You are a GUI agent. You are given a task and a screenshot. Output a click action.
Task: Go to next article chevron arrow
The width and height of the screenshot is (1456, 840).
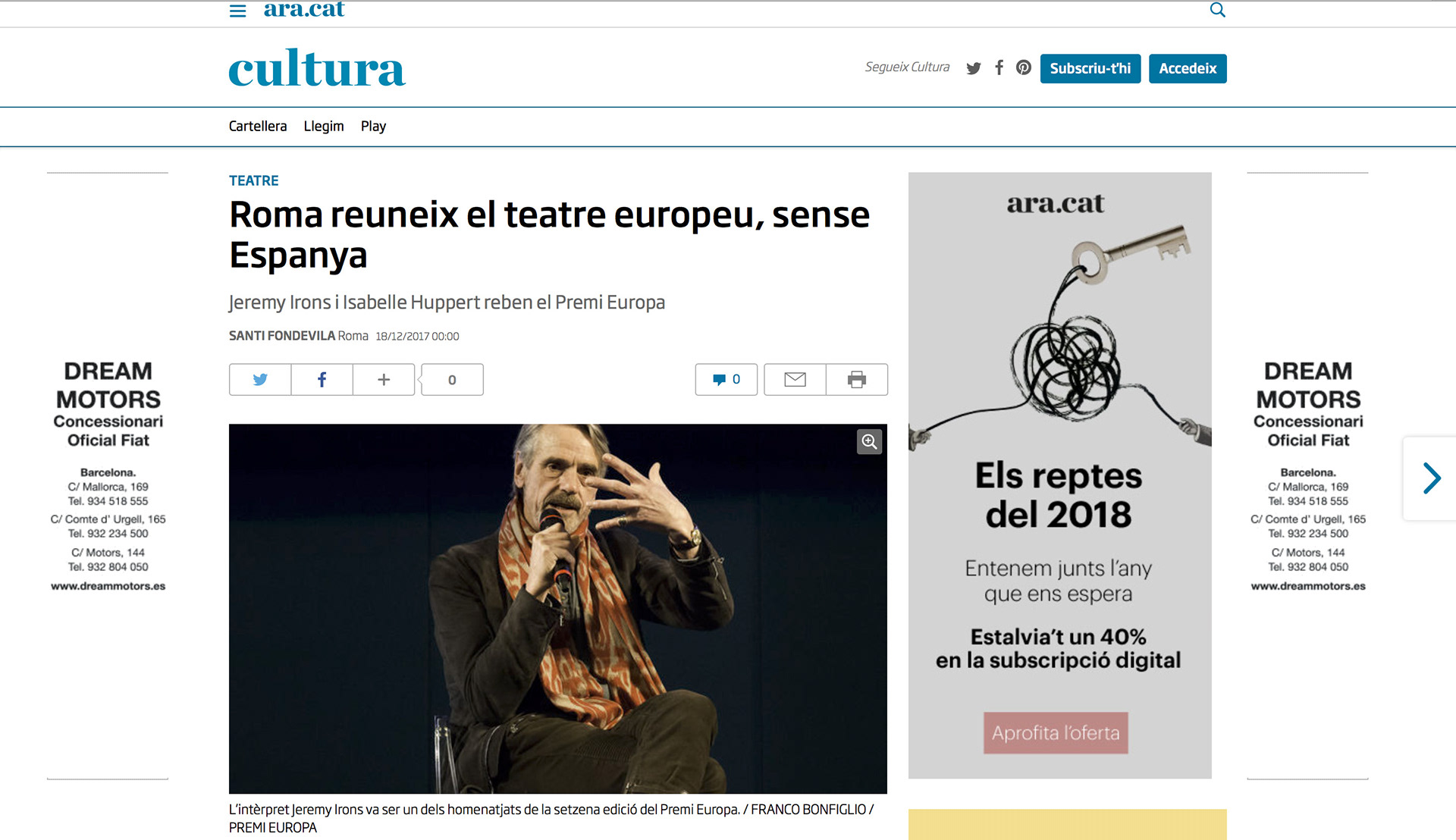click(1431, 478)
